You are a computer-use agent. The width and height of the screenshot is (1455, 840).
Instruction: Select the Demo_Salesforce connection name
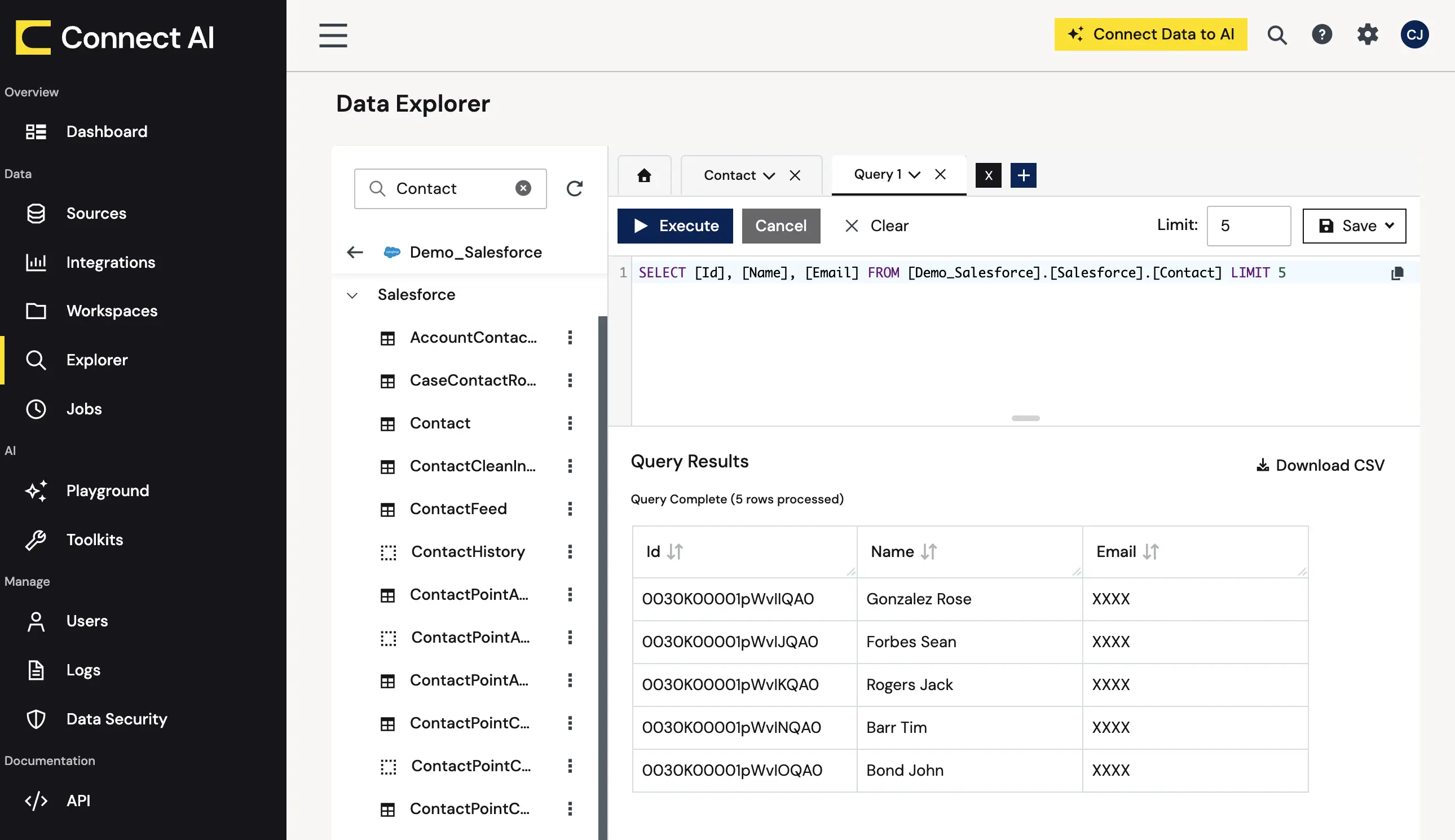(475, 252)
